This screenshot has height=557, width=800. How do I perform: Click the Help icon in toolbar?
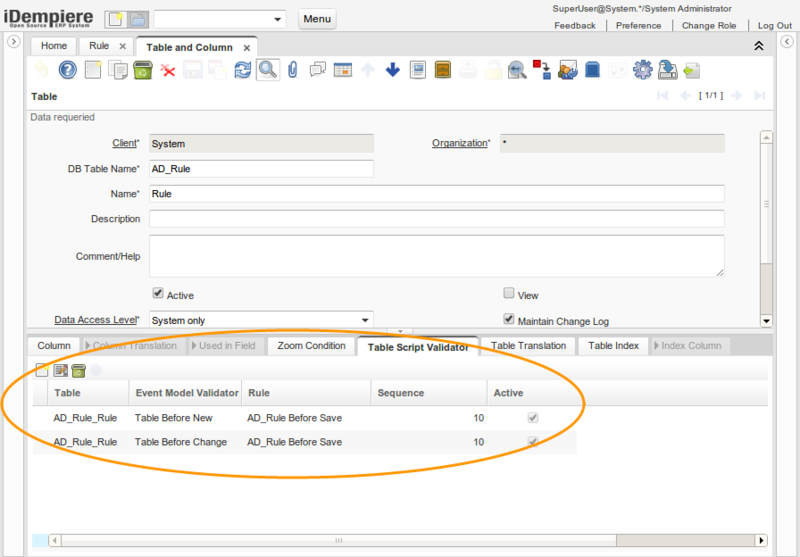coord(68,70)
